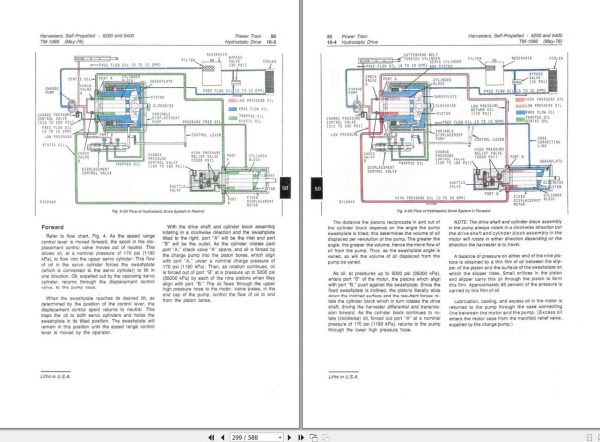This screenshot has height=442, width=600.
Task: Click 'Litho in U.S.A.' on the right page
Action: [x=343, y=377]
